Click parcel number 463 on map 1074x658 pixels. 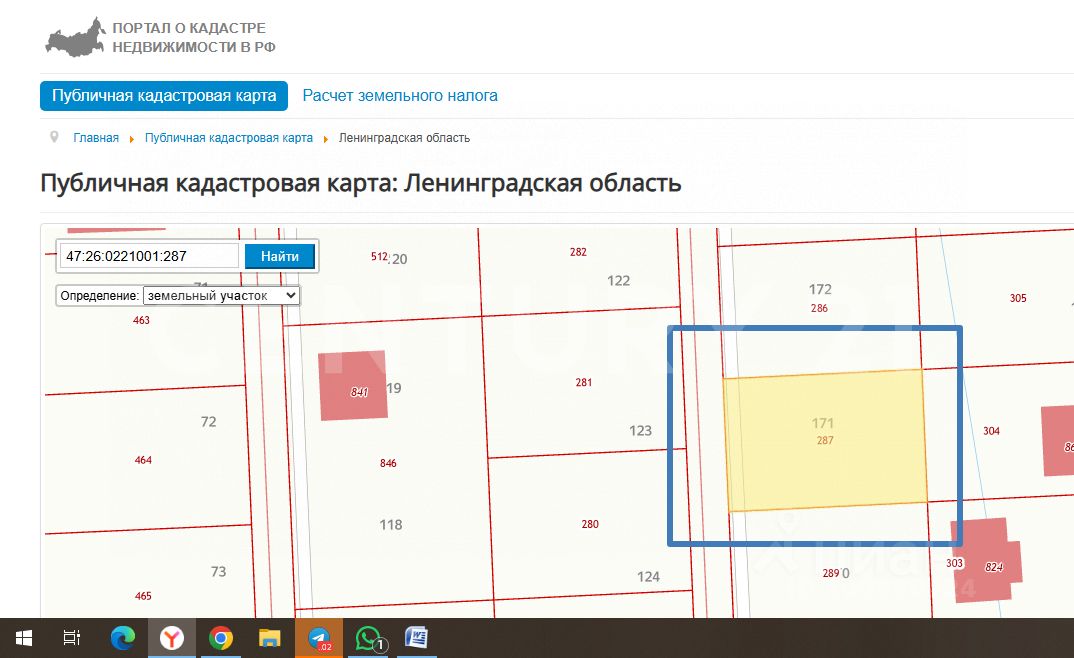[141, 320]
